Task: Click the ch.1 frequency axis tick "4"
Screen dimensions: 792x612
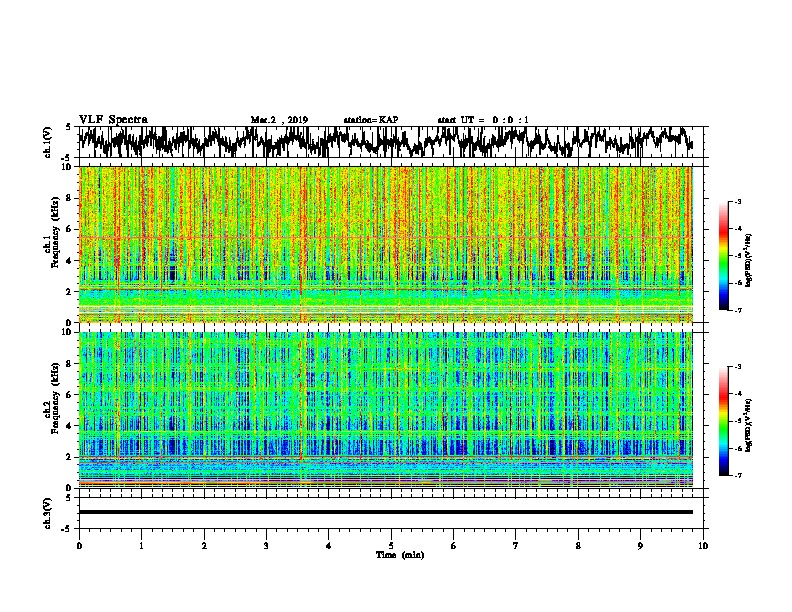Action: (x=68, y=261)
